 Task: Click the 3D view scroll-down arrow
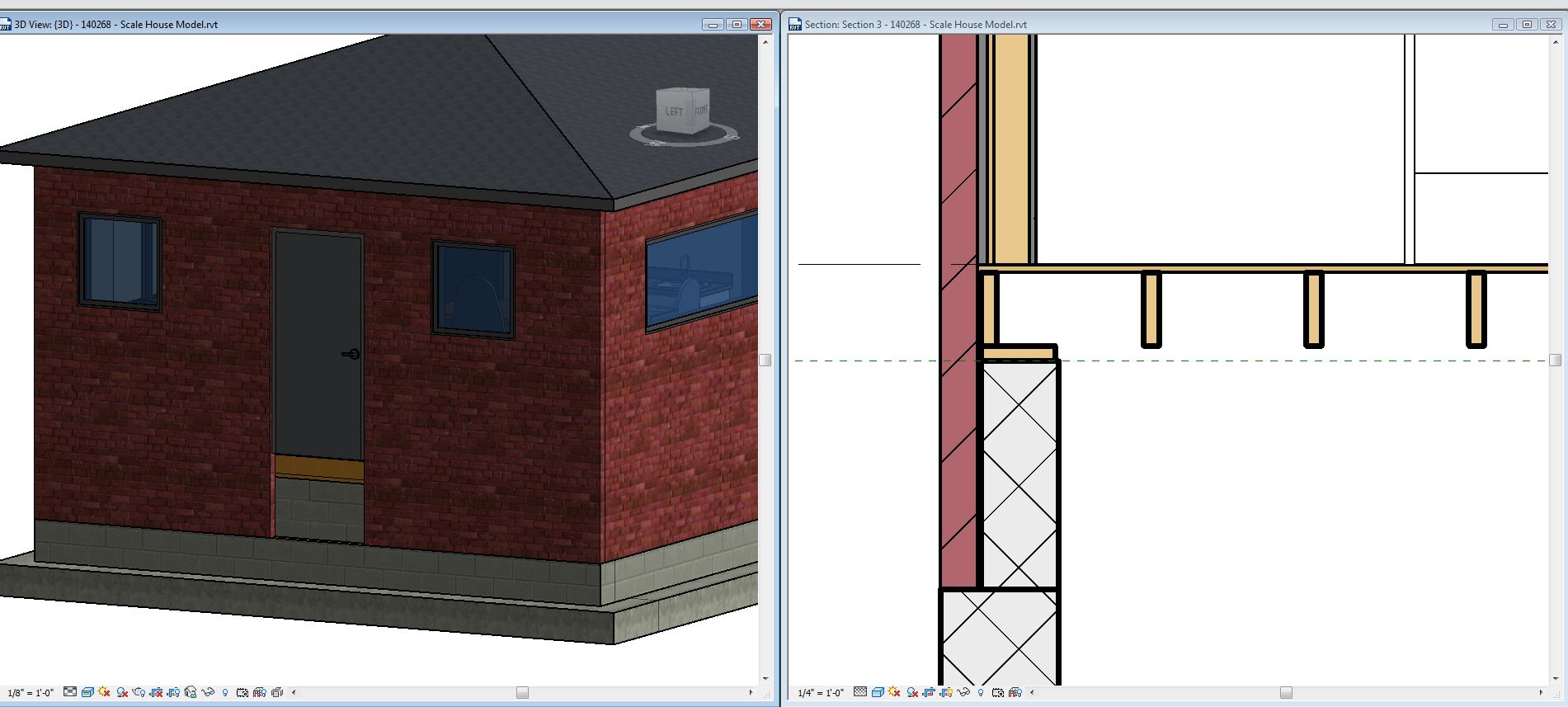[765, 679]
